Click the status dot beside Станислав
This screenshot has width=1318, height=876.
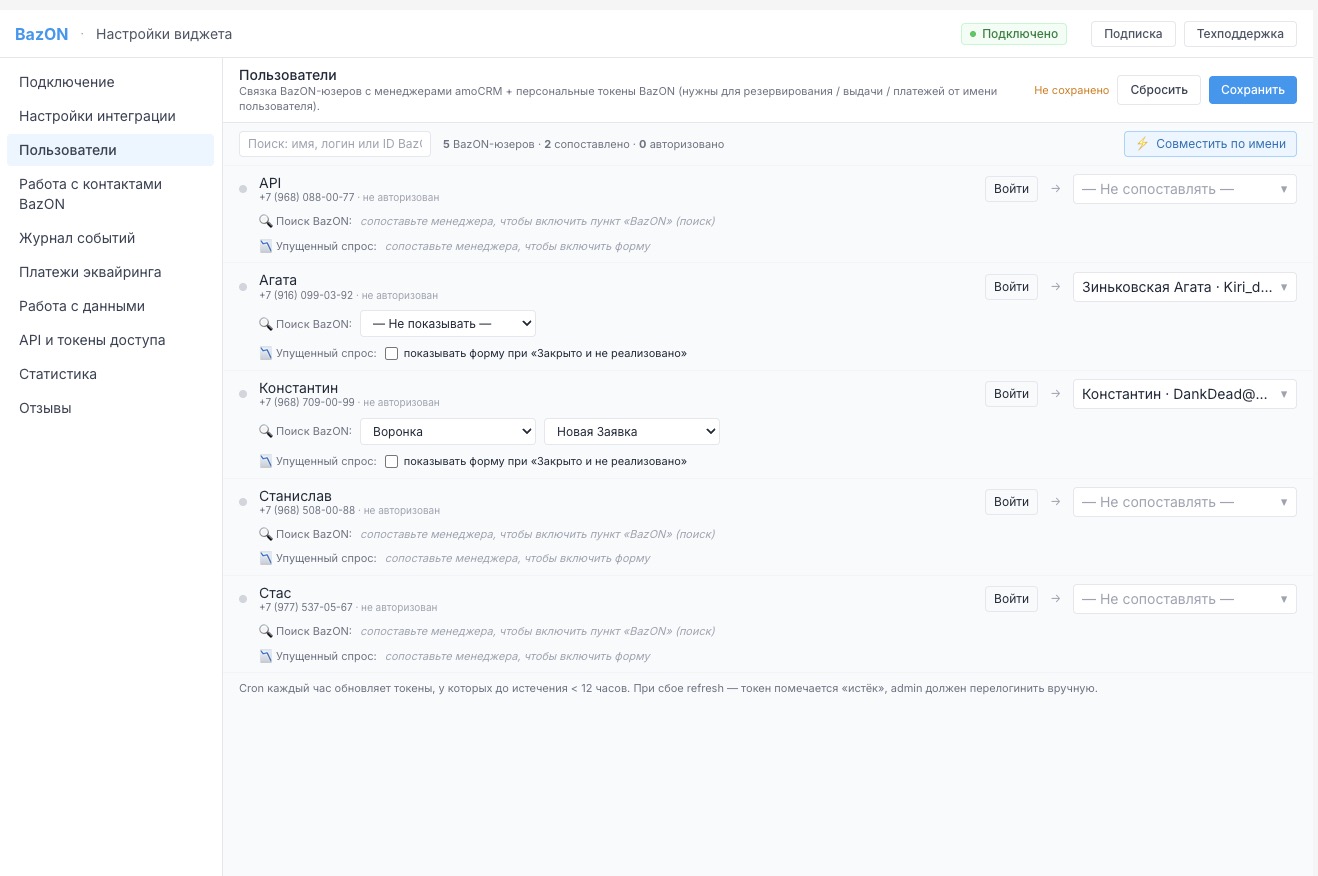click(243, 502)
